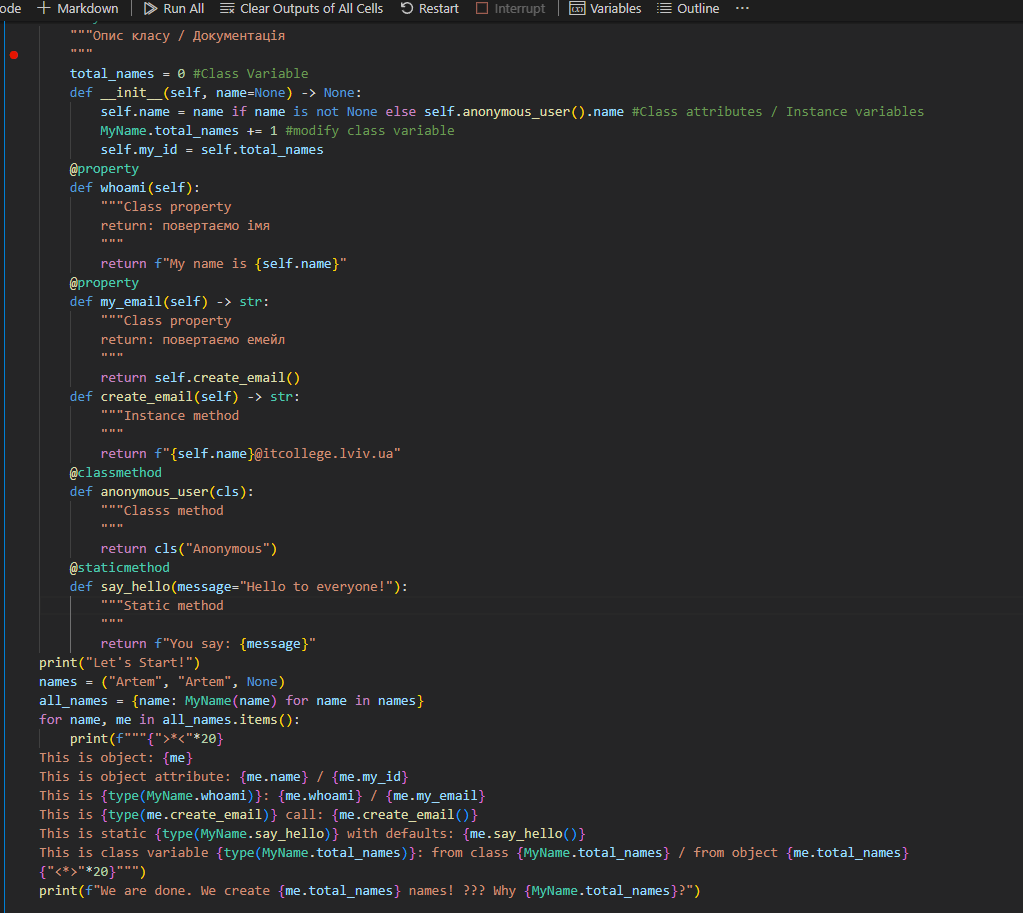Set a breakpoint beside the say_hello line

(x=13, y=586)
